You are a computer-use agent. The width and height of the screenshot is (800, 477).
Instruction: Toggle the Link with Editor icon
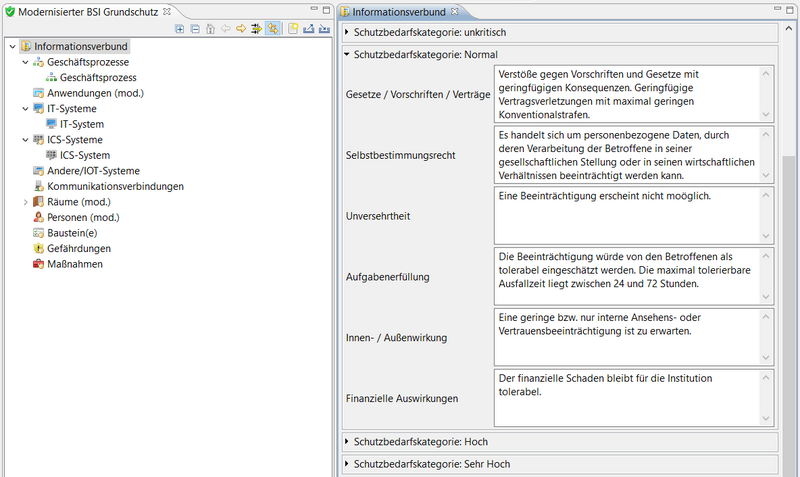273,29
